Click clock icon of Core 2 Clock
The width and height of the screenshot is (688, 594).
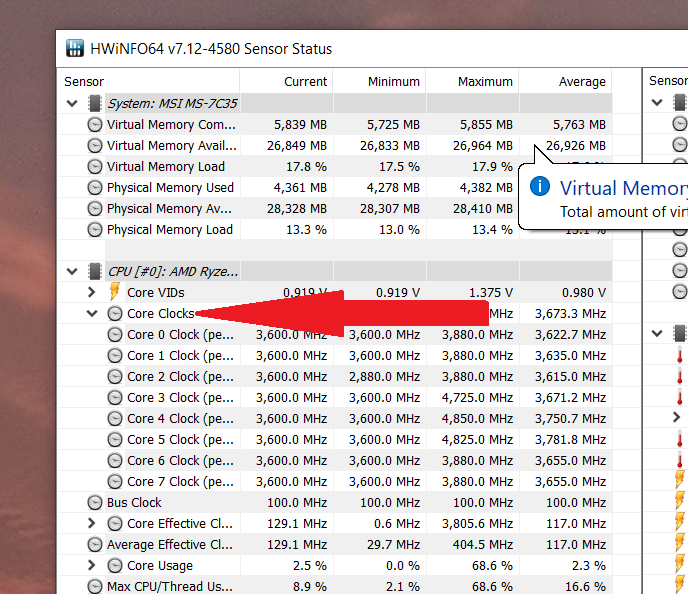point(115,376)
